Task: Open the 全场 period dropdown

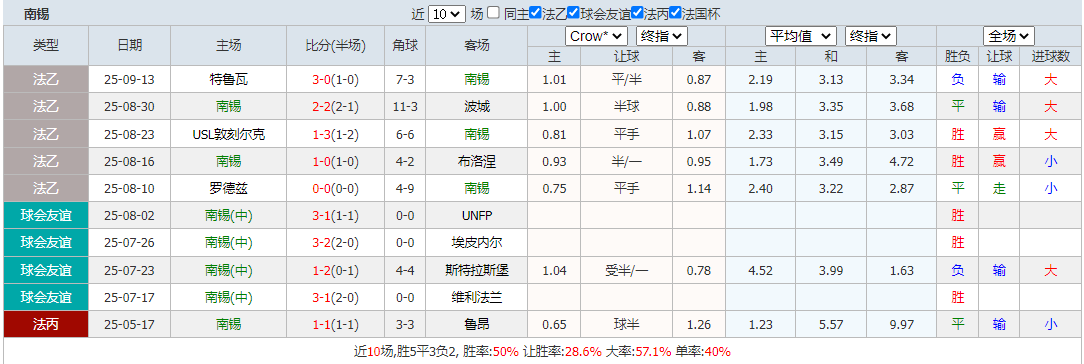Action: coord(1009,36)
